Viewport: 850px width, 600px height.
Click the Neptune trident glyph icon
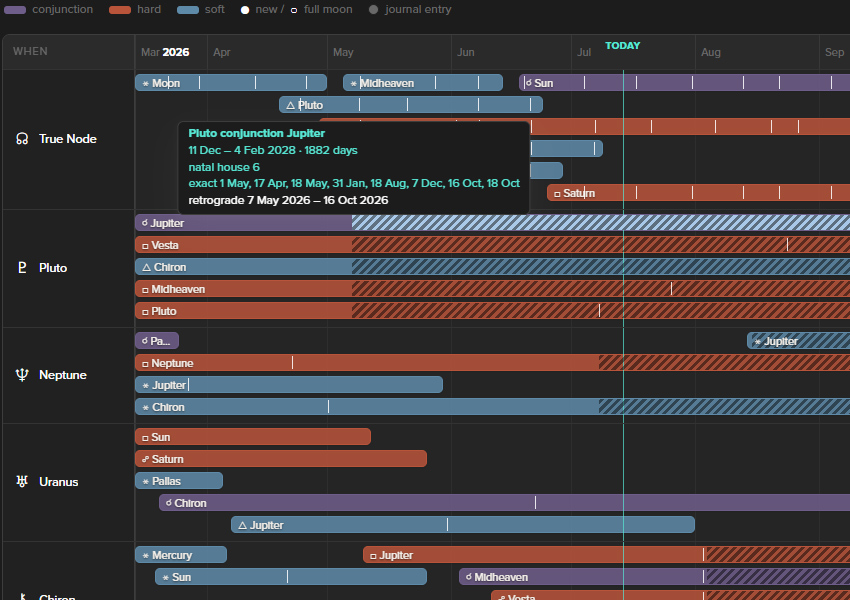pyautogui.click(x=22, y=375)
